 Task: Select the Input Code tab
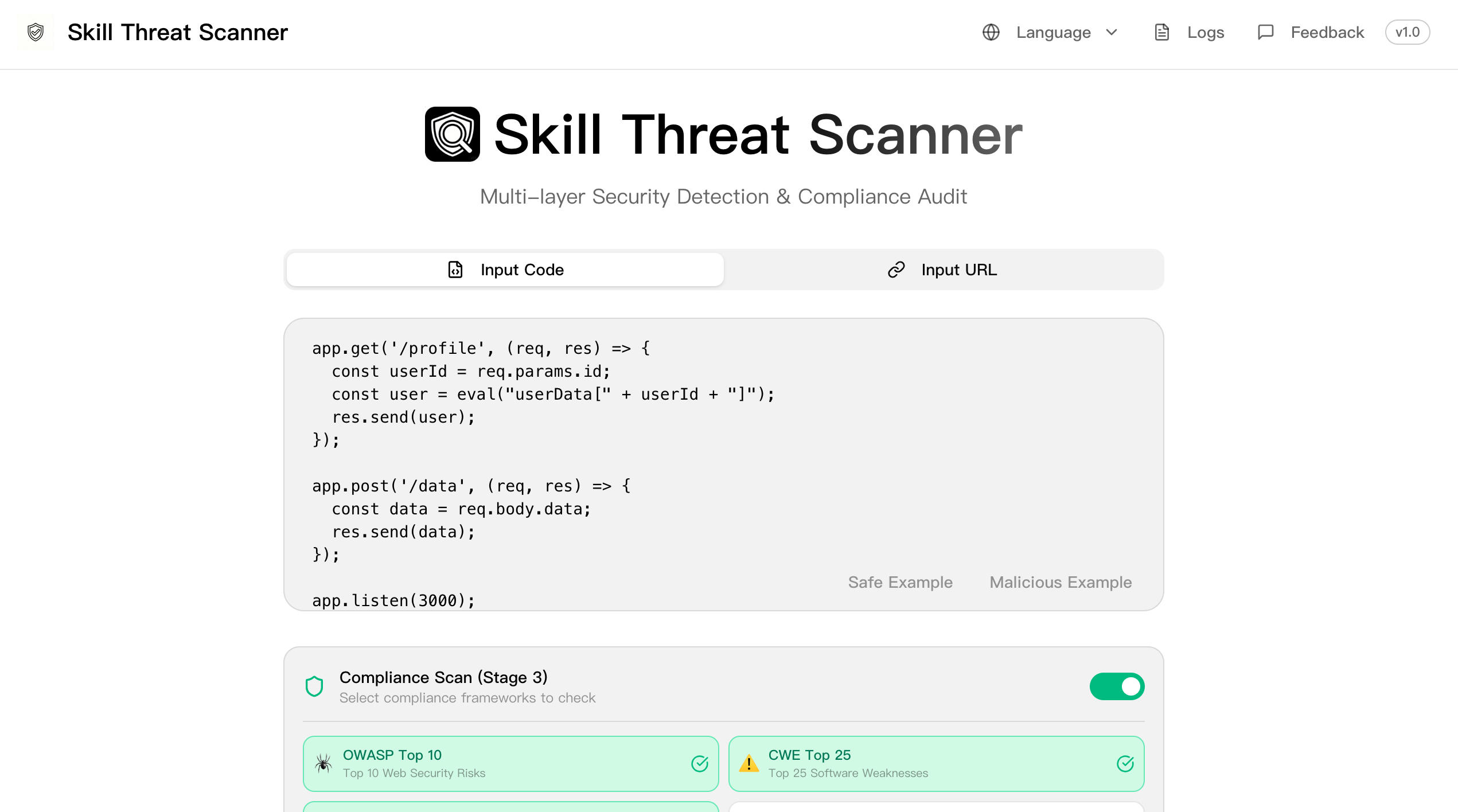pos(505,270)
